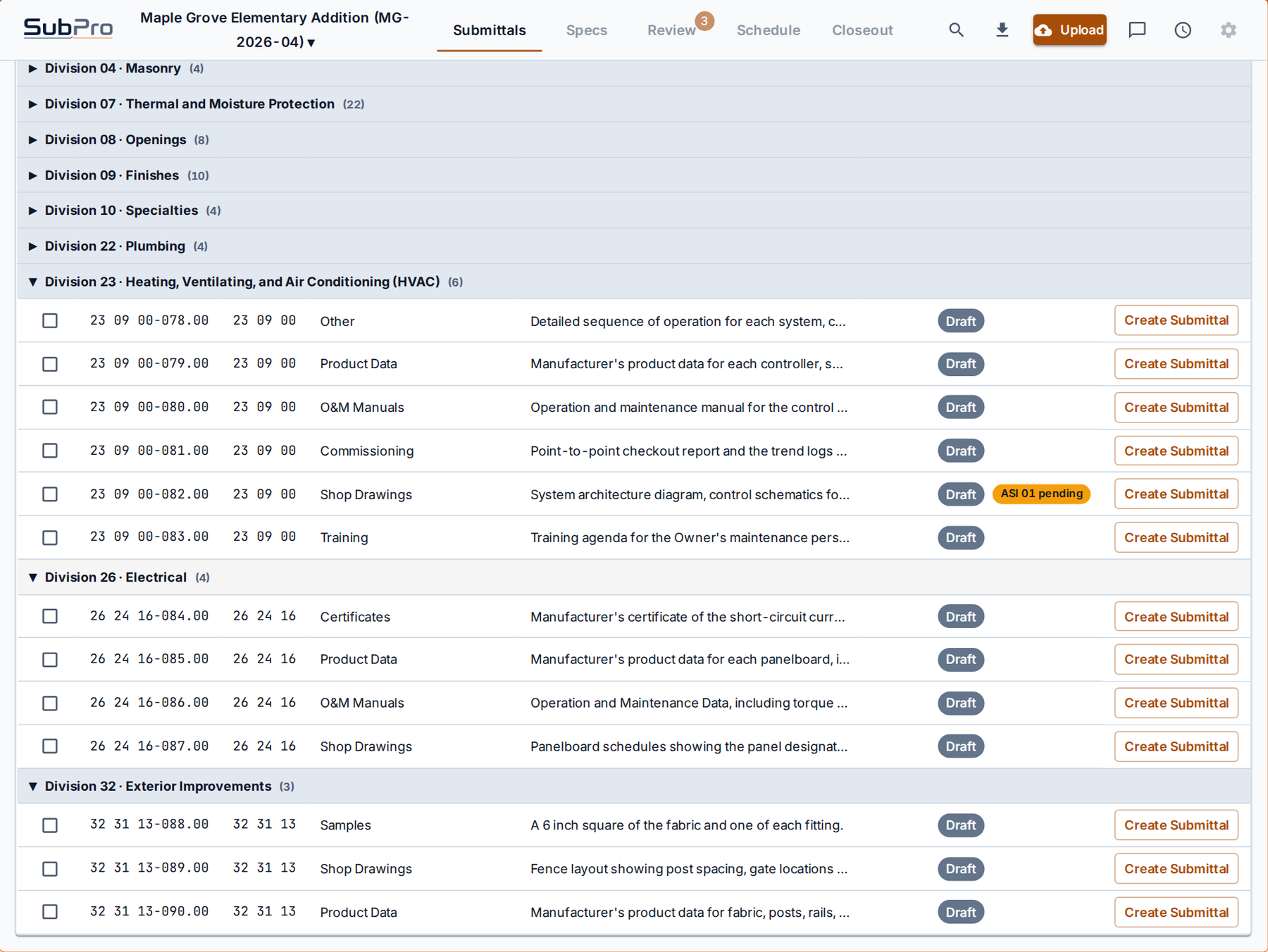Click 'O&M Manuals' in row 23 09 00-080.00
This screenshot has width=1268, height=952.
(x=362, y=407)
